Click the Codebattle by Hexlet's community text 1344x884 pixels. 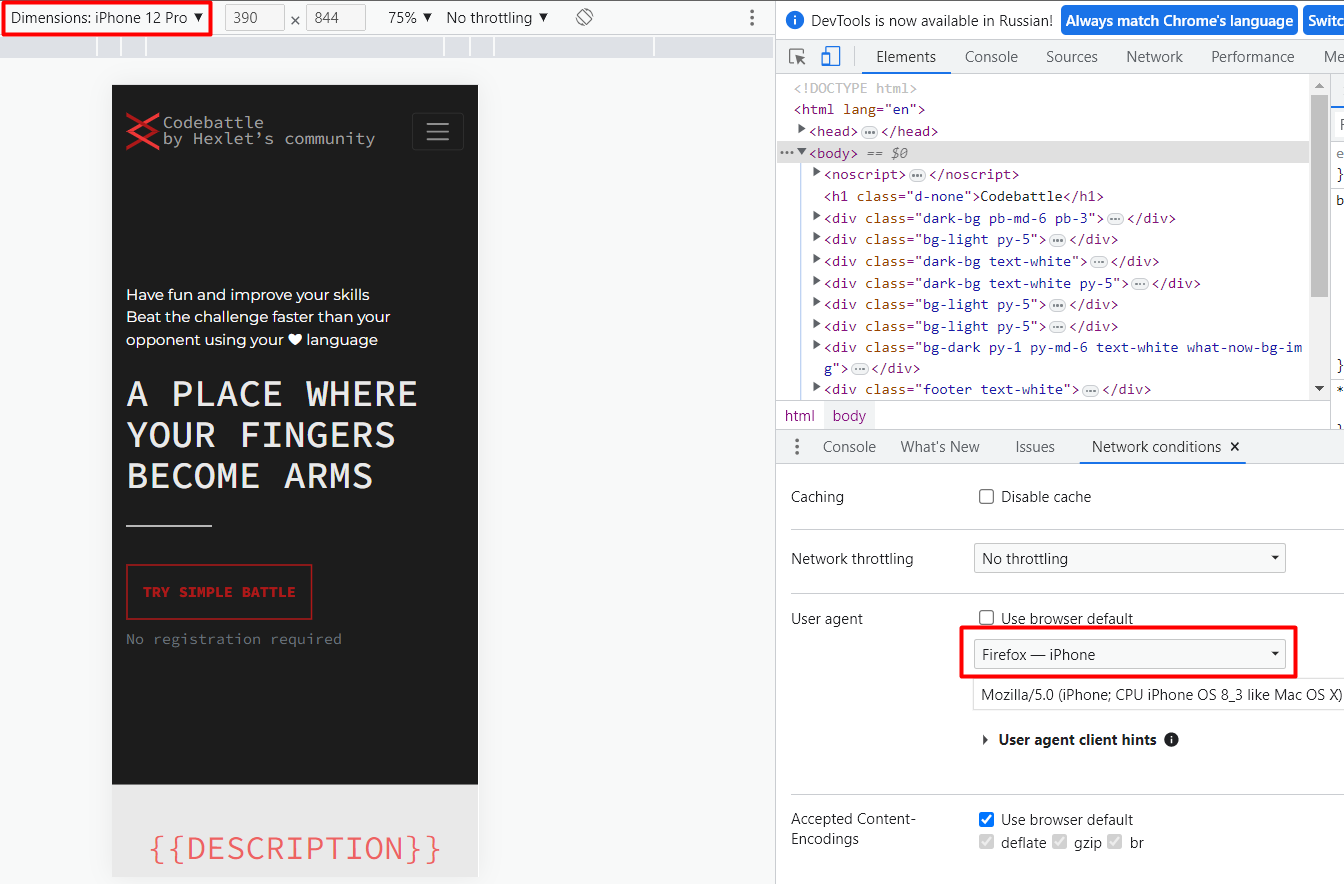[269, 131]
